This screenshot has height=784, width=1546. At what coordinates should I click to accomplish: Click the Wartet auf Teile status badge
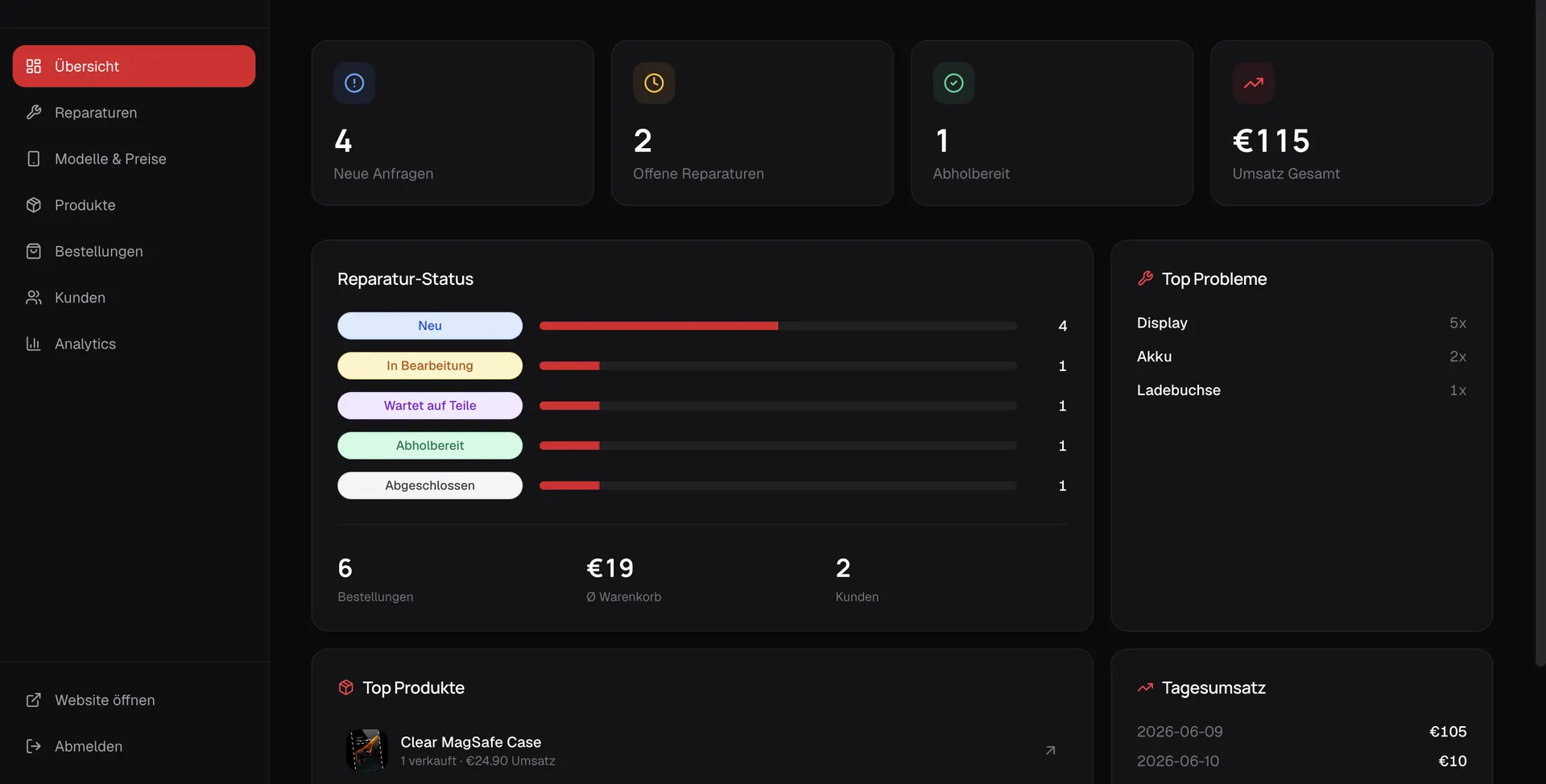[430, 406]
